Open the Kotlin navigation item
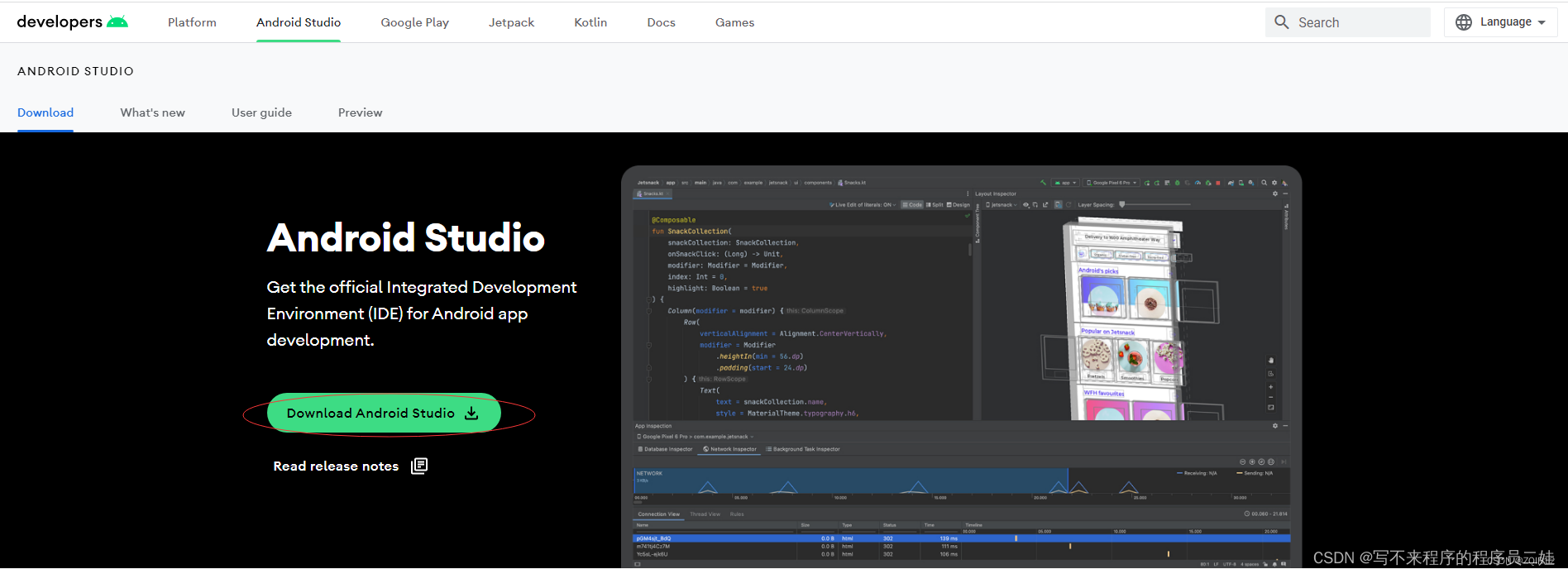 pos(590,22)
